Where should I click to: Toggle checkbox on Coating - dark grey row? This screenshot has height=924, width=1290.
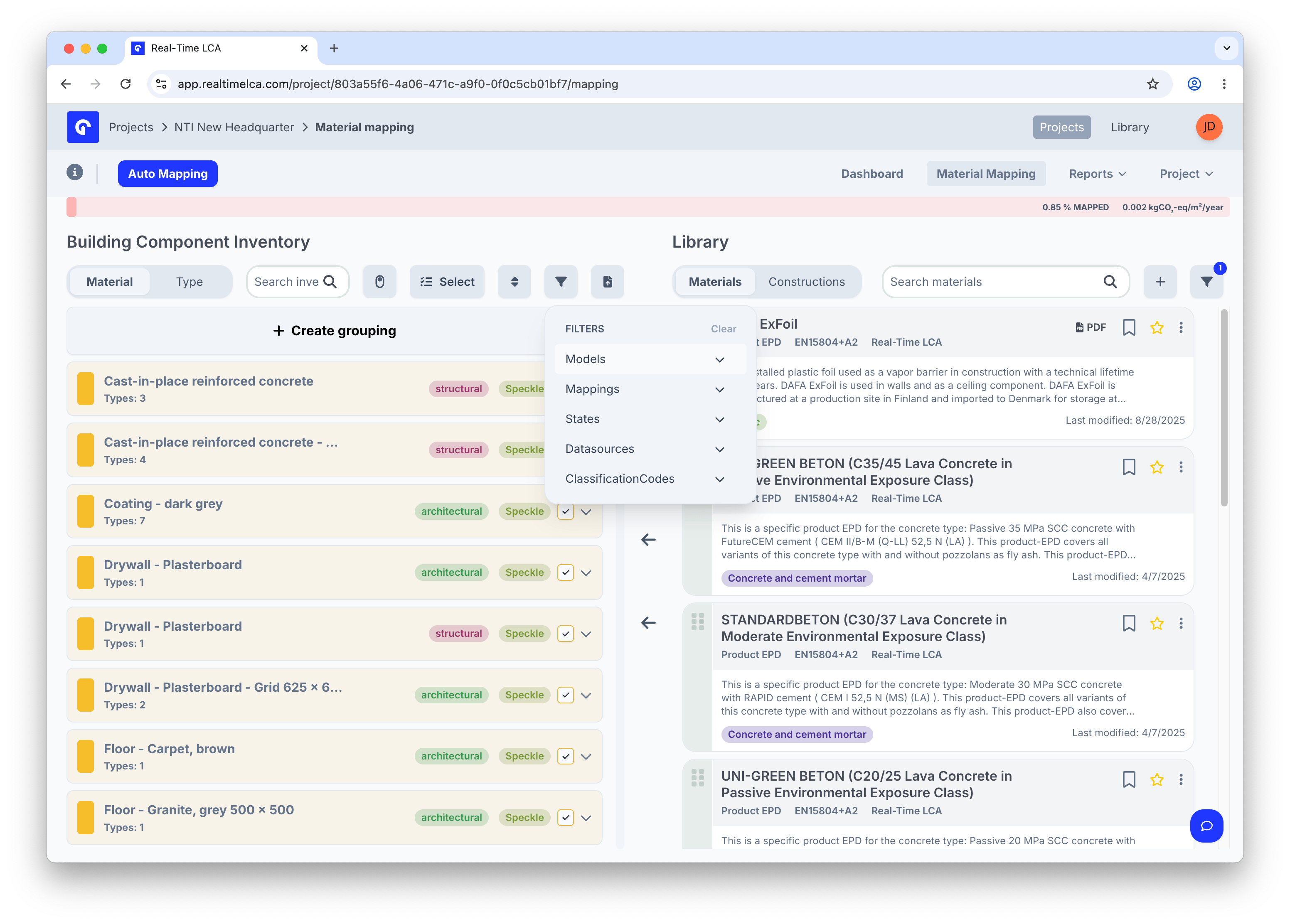coord(565,511)
